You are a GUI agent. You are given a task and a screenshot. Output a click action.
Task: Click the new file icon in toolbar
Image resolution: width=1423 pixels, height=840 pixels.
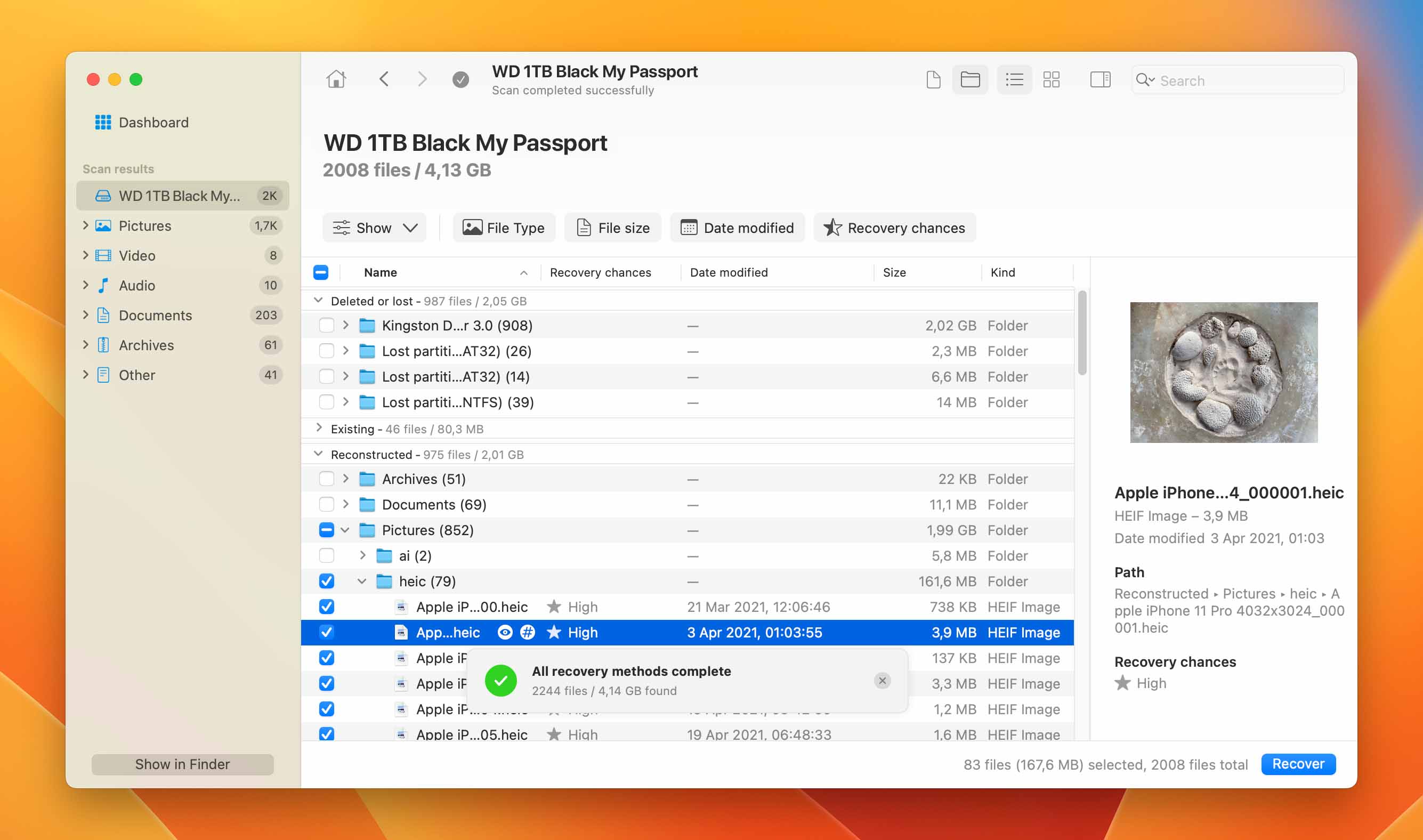coord(931,80)
